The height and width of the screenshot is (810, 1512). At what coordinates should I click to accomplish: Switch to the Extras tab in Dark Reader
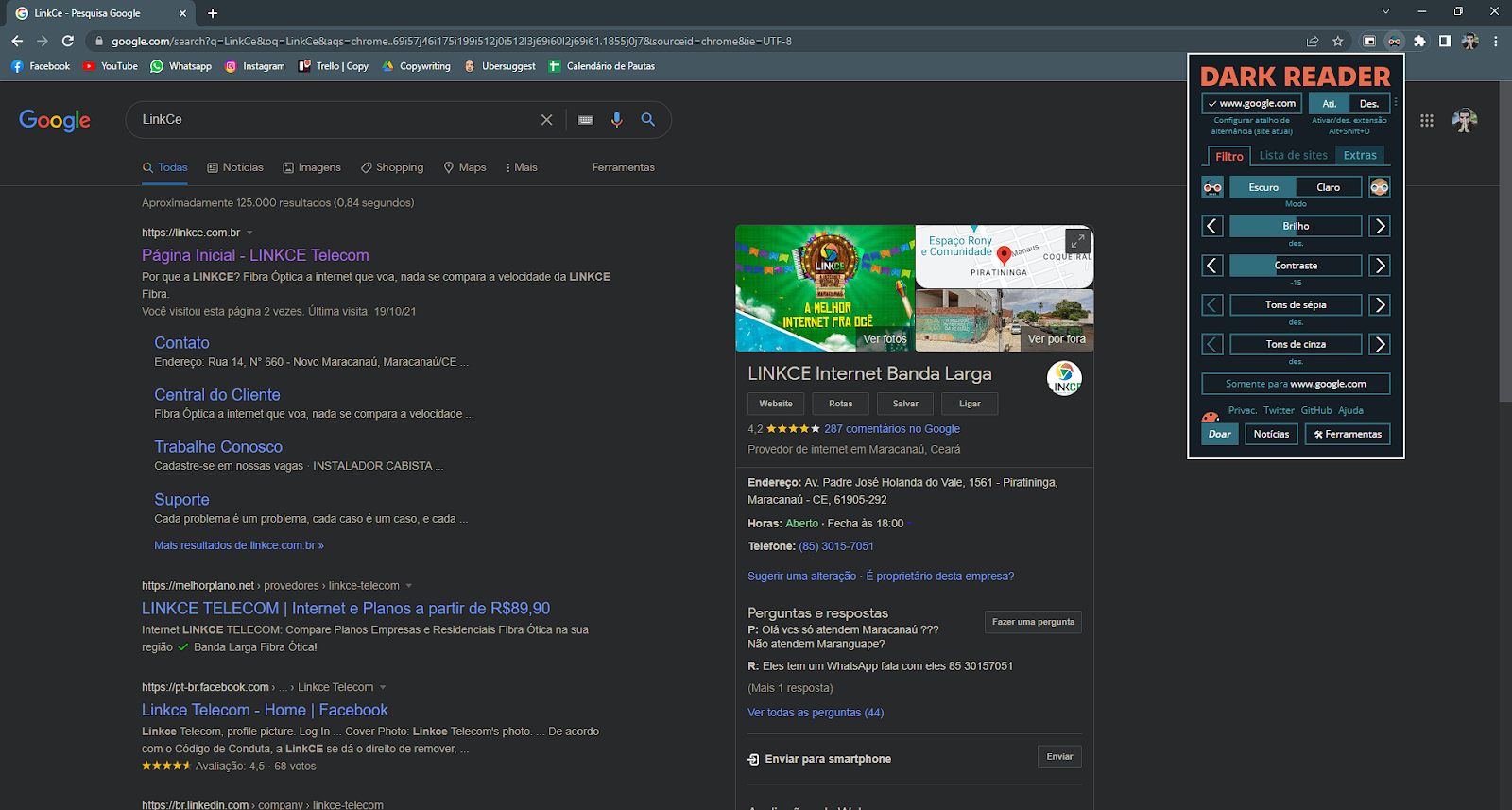(1360, 156)
